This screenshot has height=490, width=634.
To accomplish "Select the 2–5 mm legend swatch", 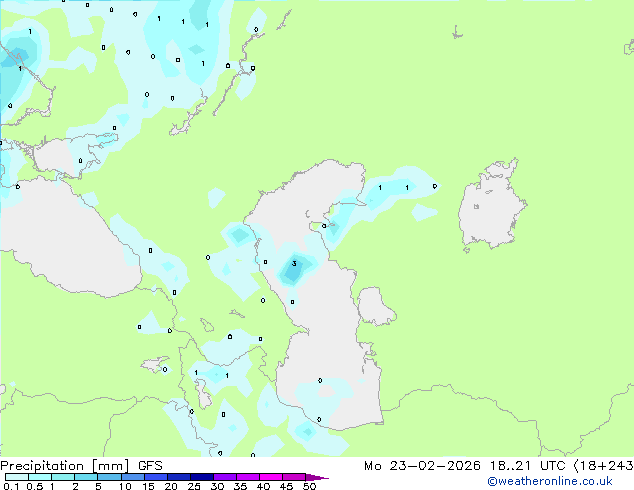I will point(86,477).
